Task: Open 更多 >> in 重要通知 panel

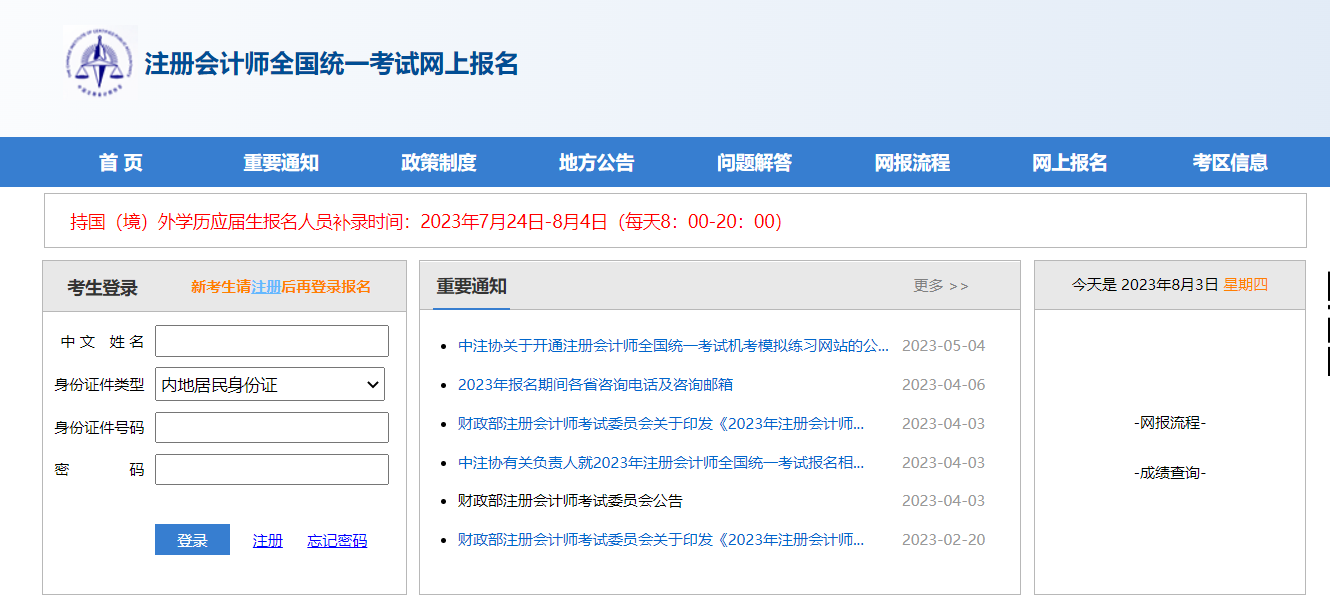Action: pos(940,286)
